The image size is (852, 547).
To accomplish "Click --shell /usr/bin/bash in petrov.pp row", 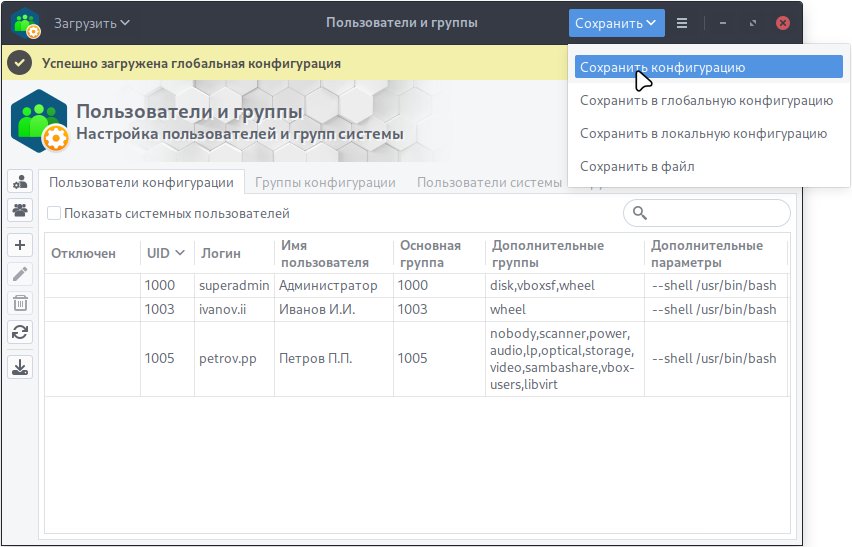I will coord(714,359).
